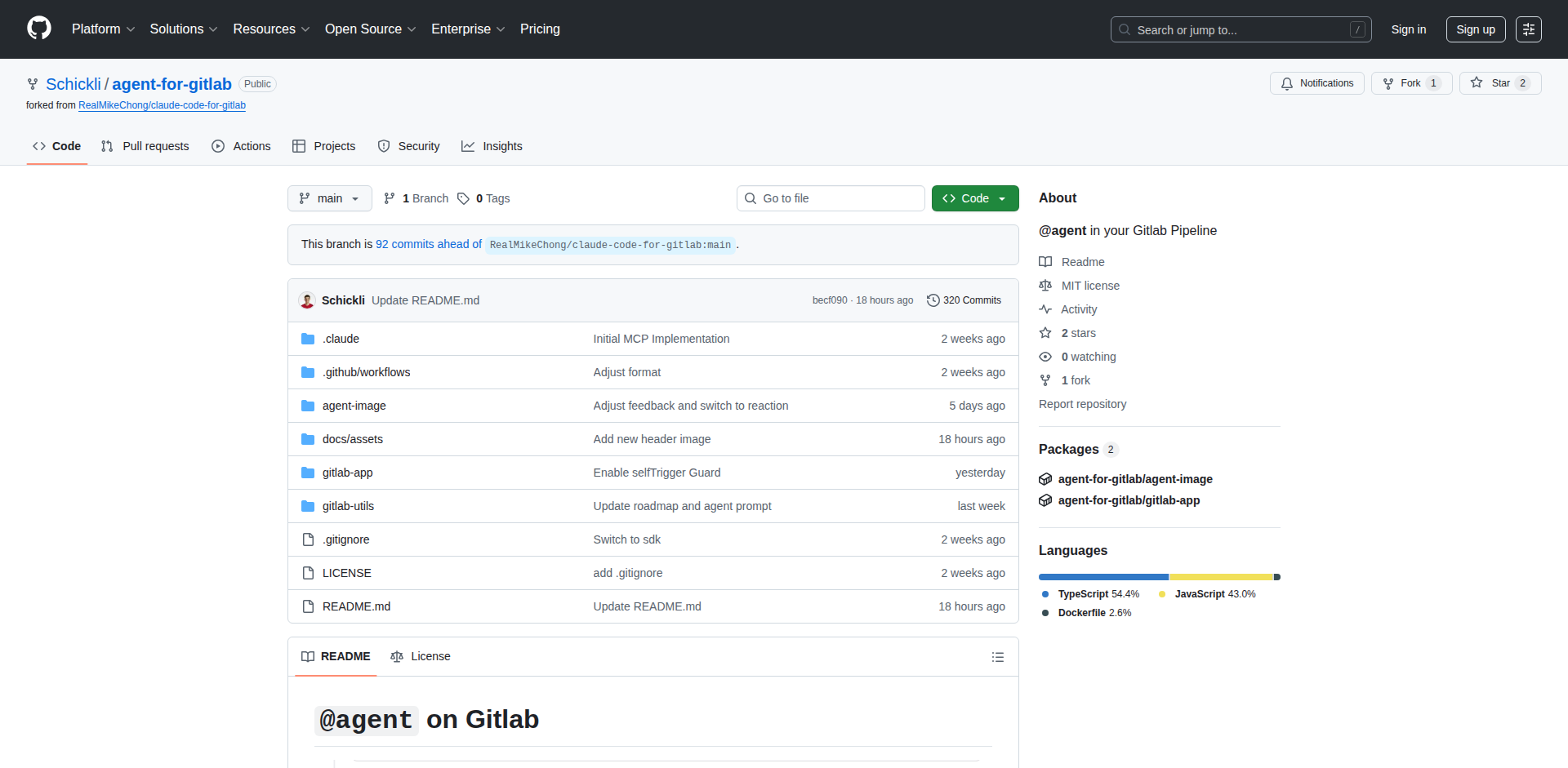This screenshot has width=1568, height=768.
Task: Open the gitlab-utils folder icon
Action: pos(308,506)
